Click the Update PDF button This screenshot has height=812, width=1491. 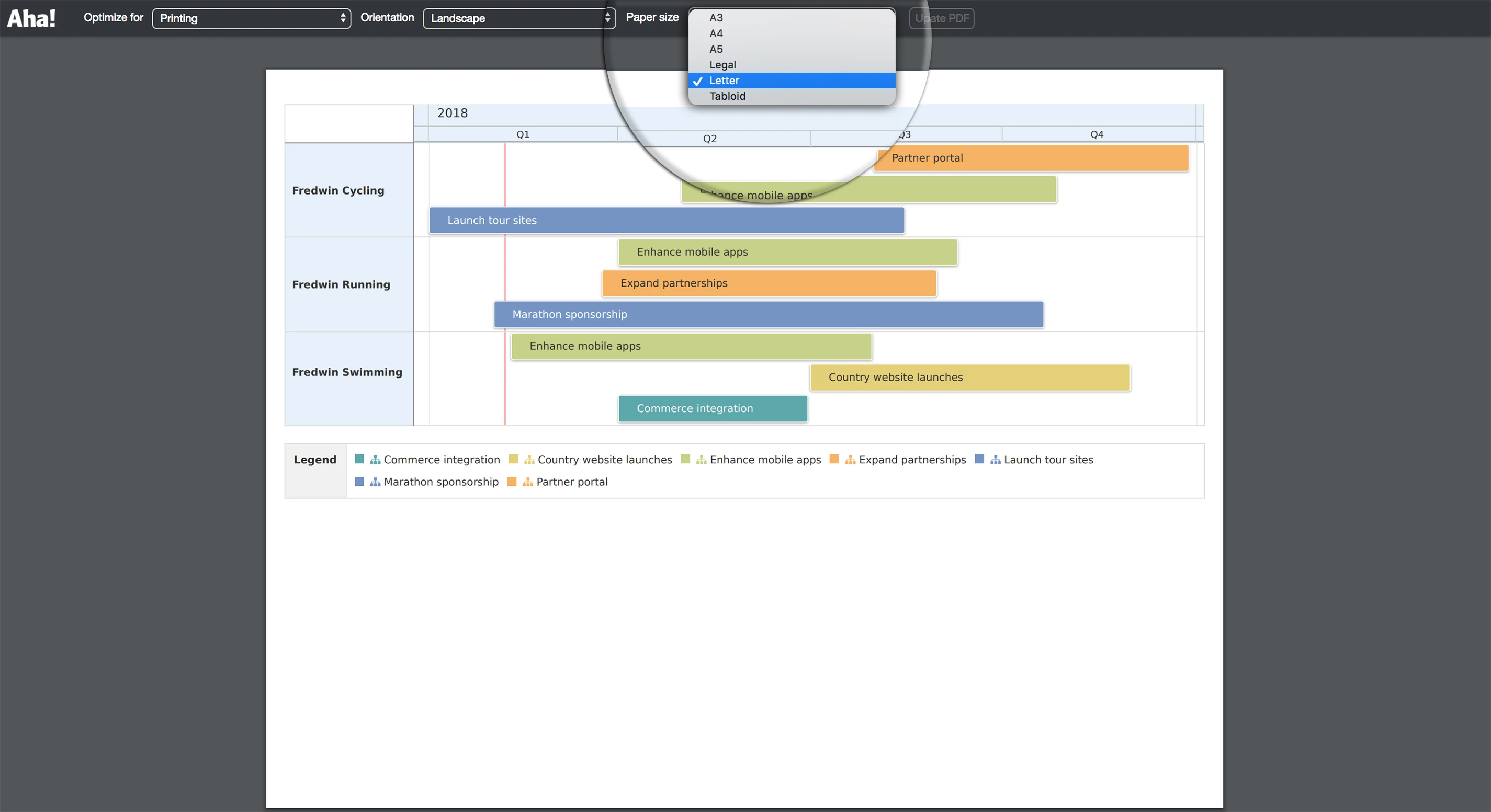point(942,18)
